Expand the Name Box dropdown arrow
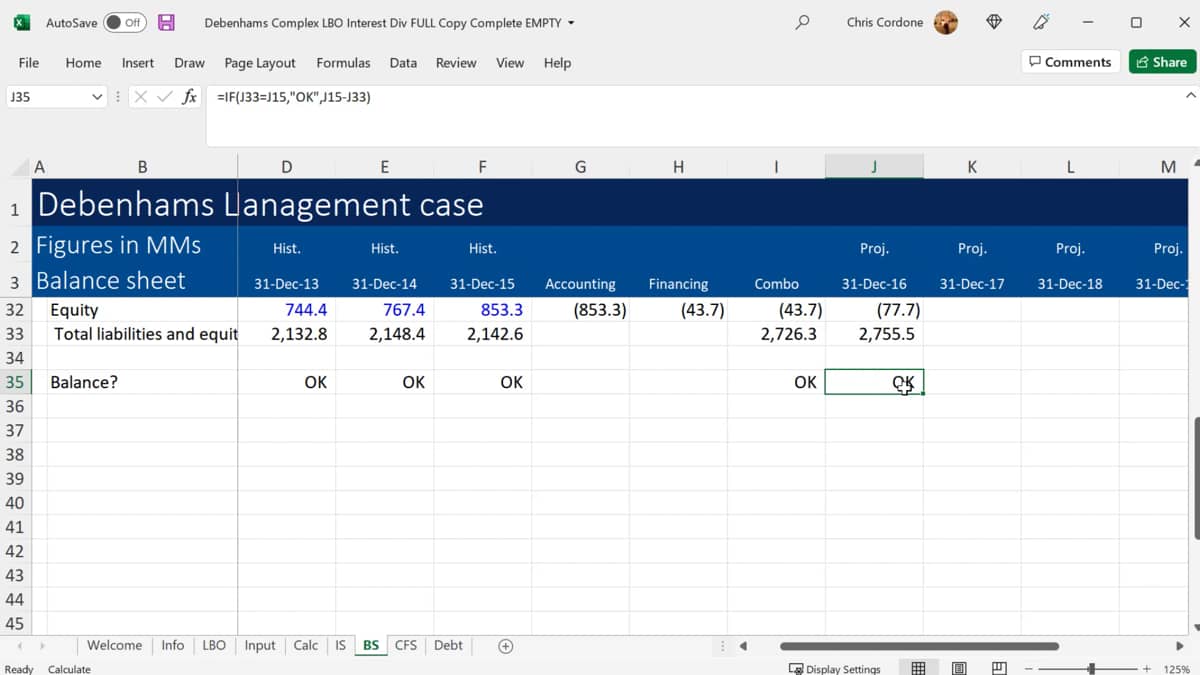1200x675 pixels. [97, 97]
